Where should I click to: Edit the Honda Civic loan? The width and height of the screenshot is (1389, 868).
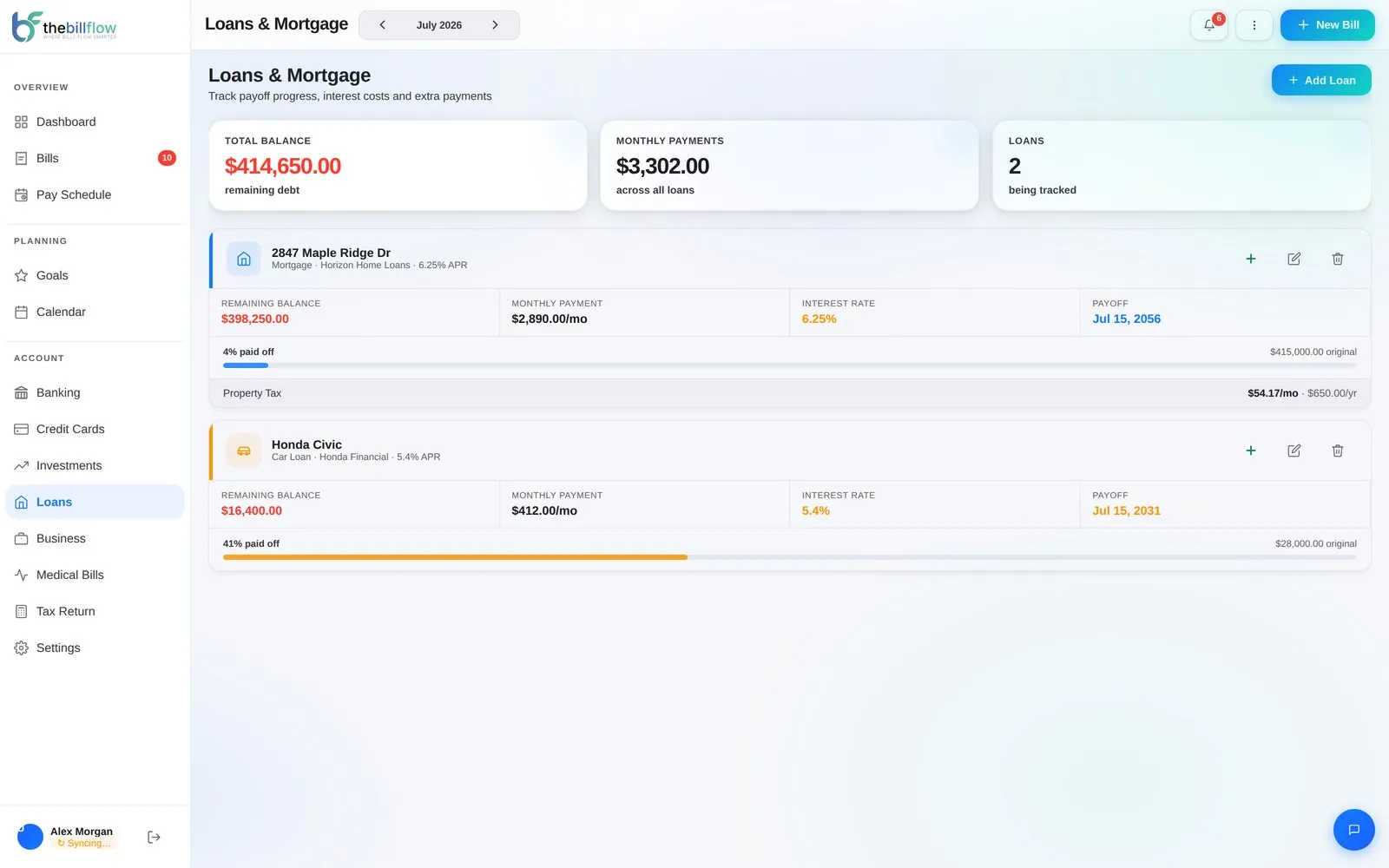(x=1294, y=450)
